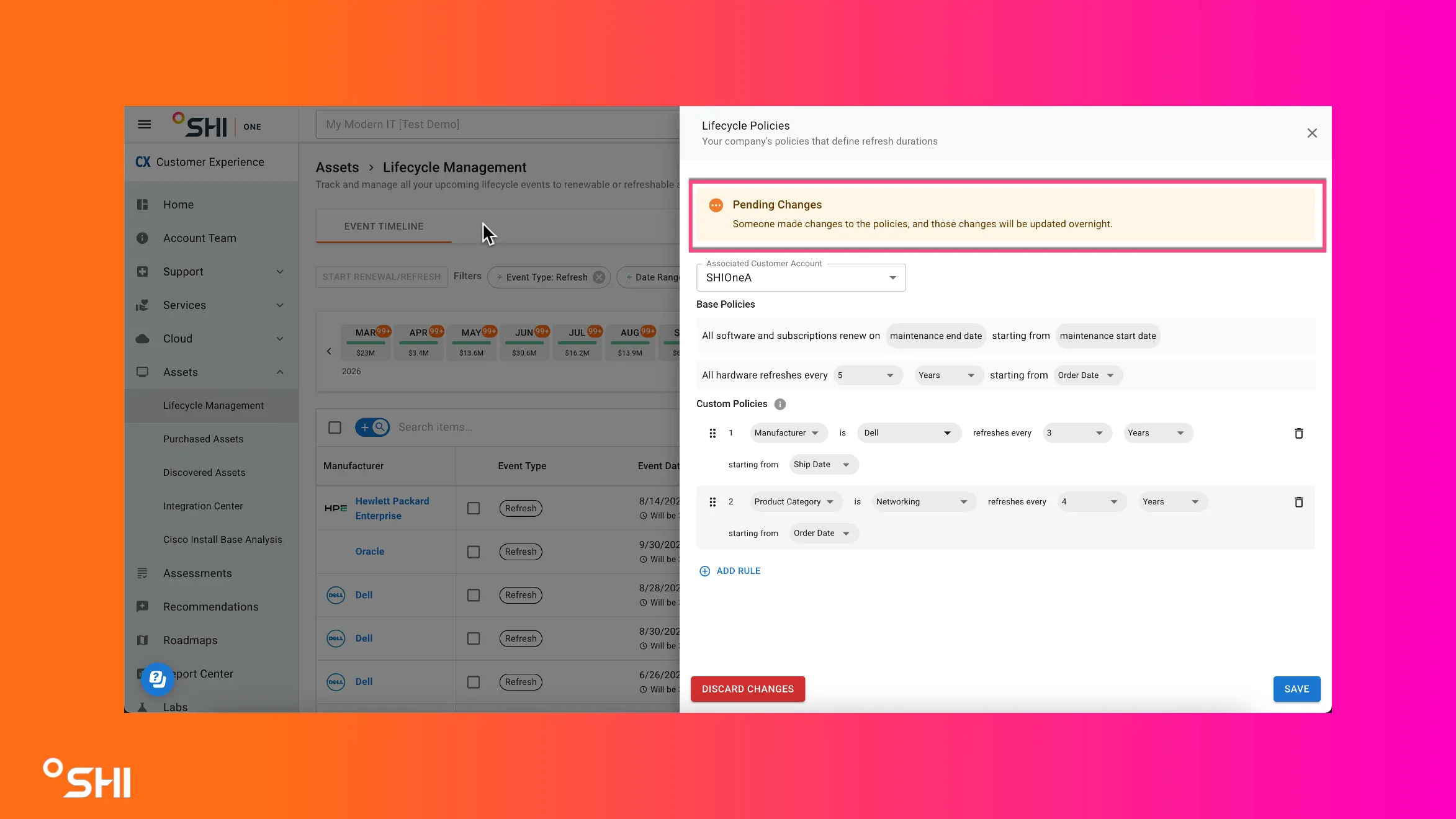
Task: Open Cisco Install Base Analysis
Action: coord(222,540)
